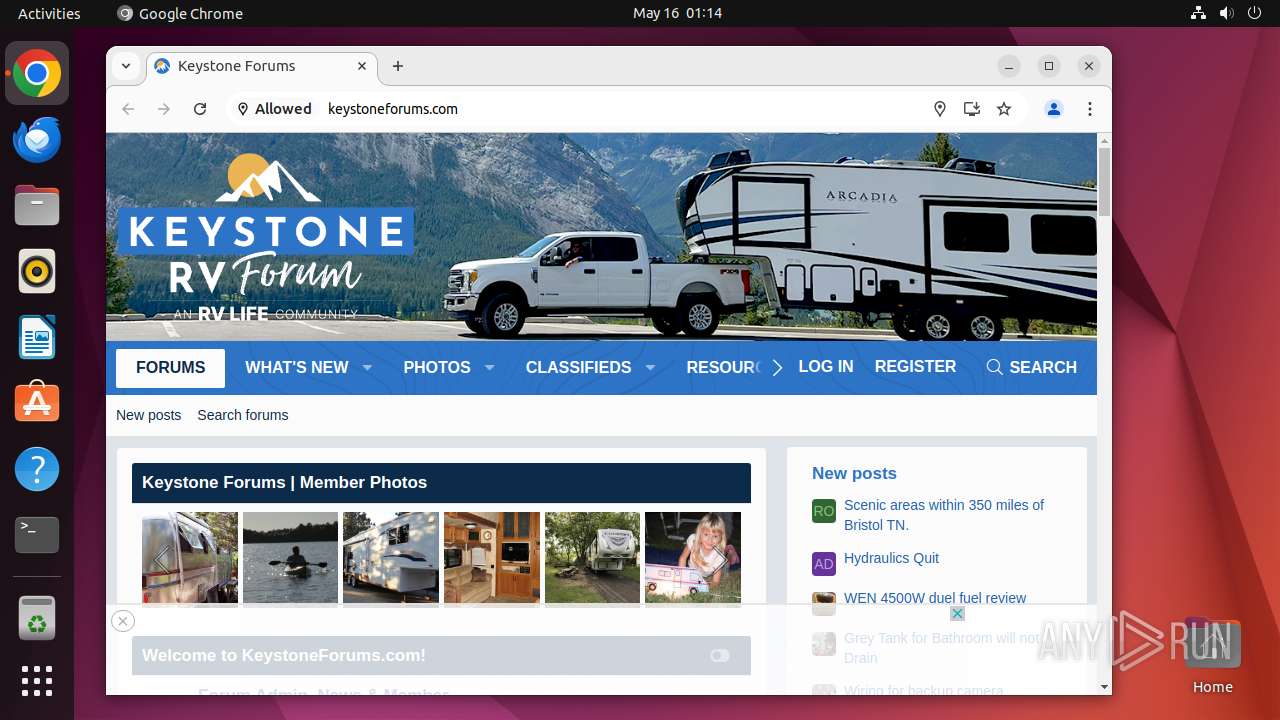Viewport: 1280px width, 720px height.
Task: Close the bottom ad banner with X
Action: [123, 621]
